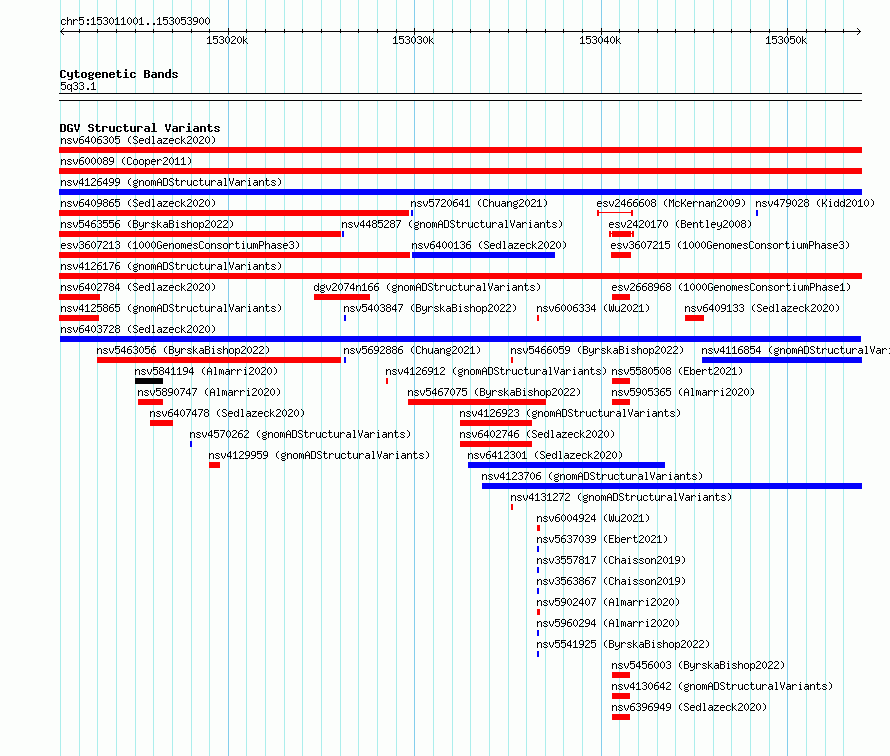Image resolution: width=890 pixels, height=756 pixels.
Task: Select the 5q33.1 cytogenetic band label
Action: tap(78, 86)
